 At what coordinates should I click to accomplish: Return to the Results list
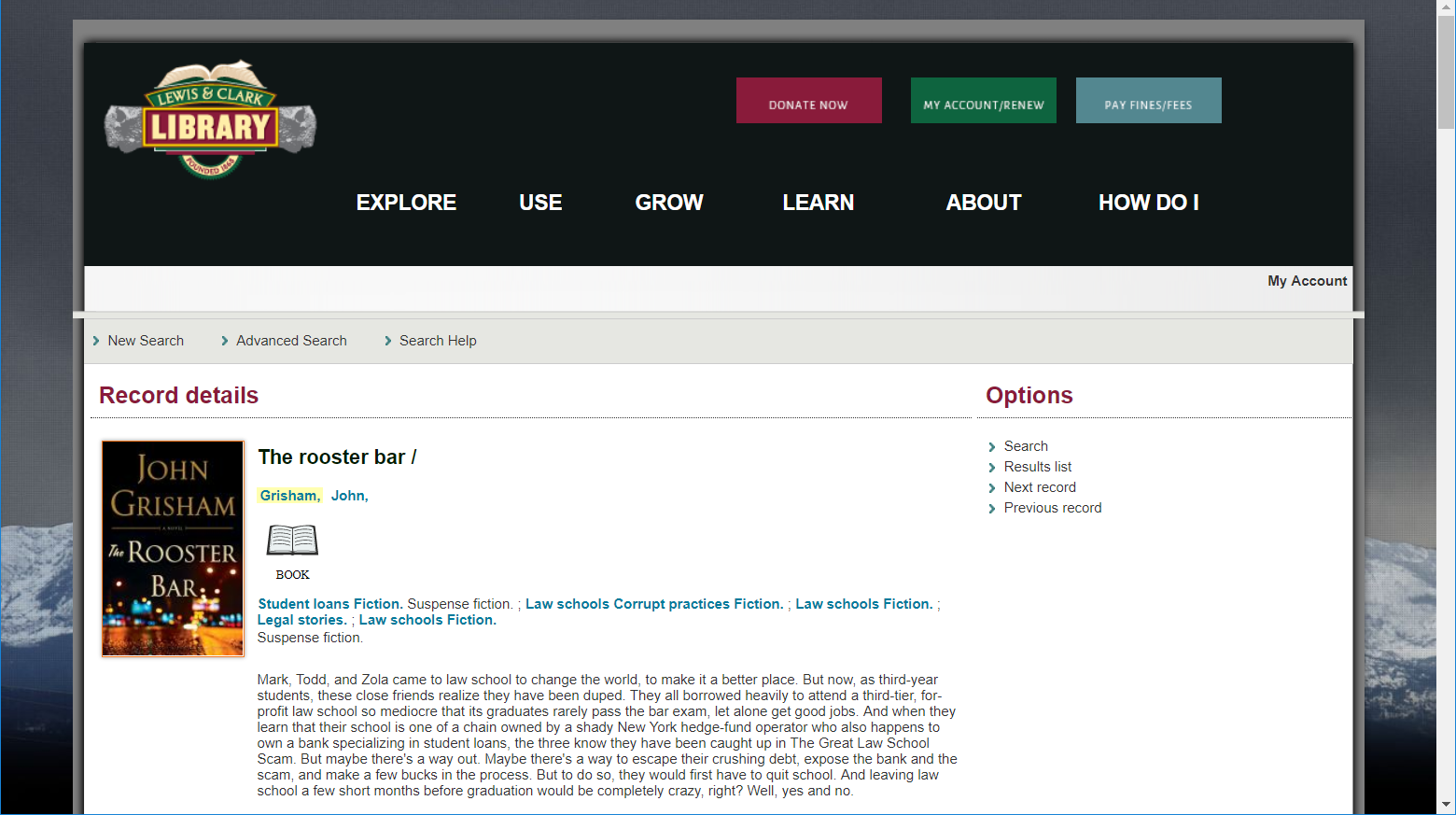1038,467
